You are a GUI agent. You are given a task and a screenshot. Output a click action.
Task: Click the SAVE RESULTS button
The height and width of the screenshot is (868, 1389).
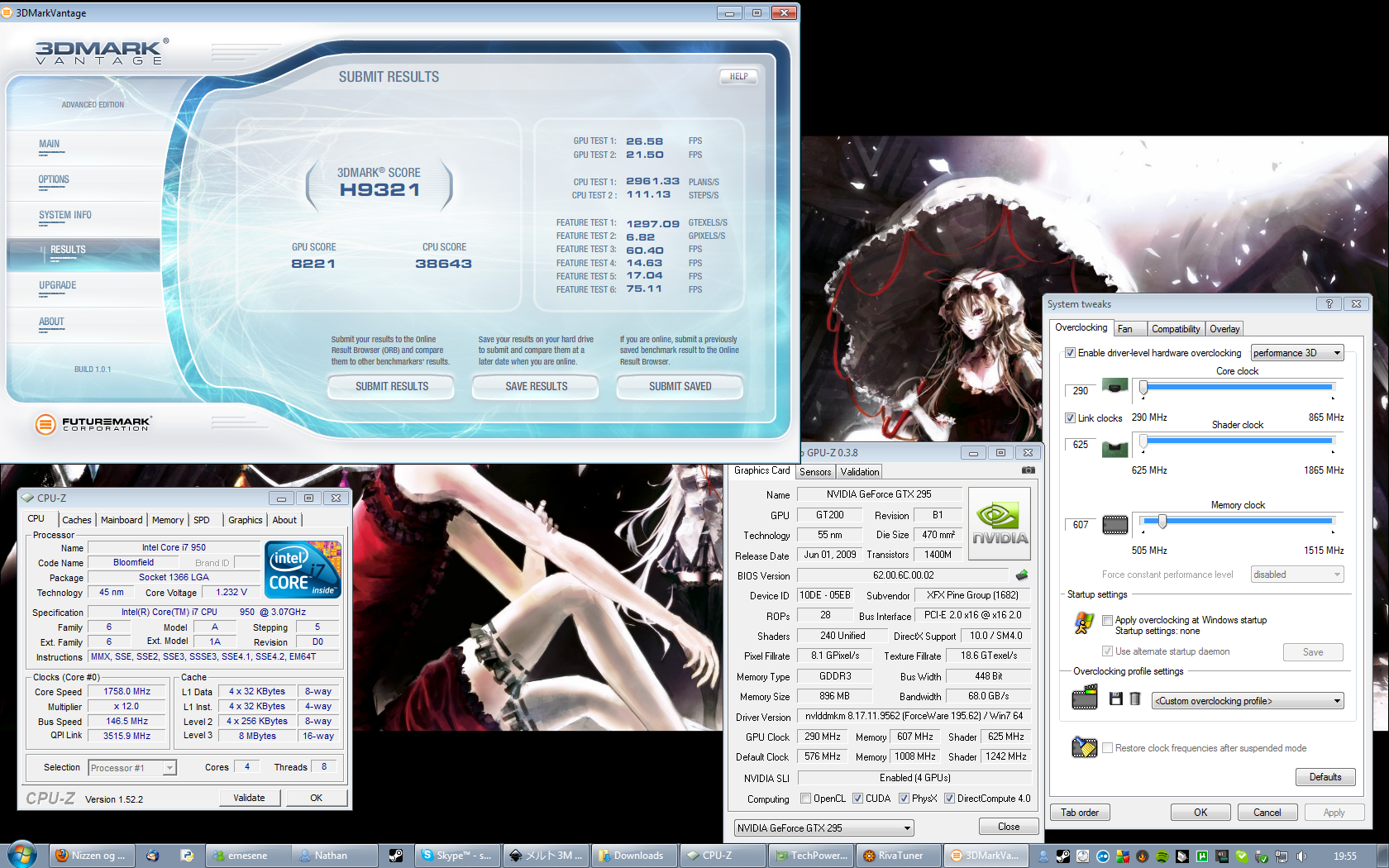click(537, 386)
